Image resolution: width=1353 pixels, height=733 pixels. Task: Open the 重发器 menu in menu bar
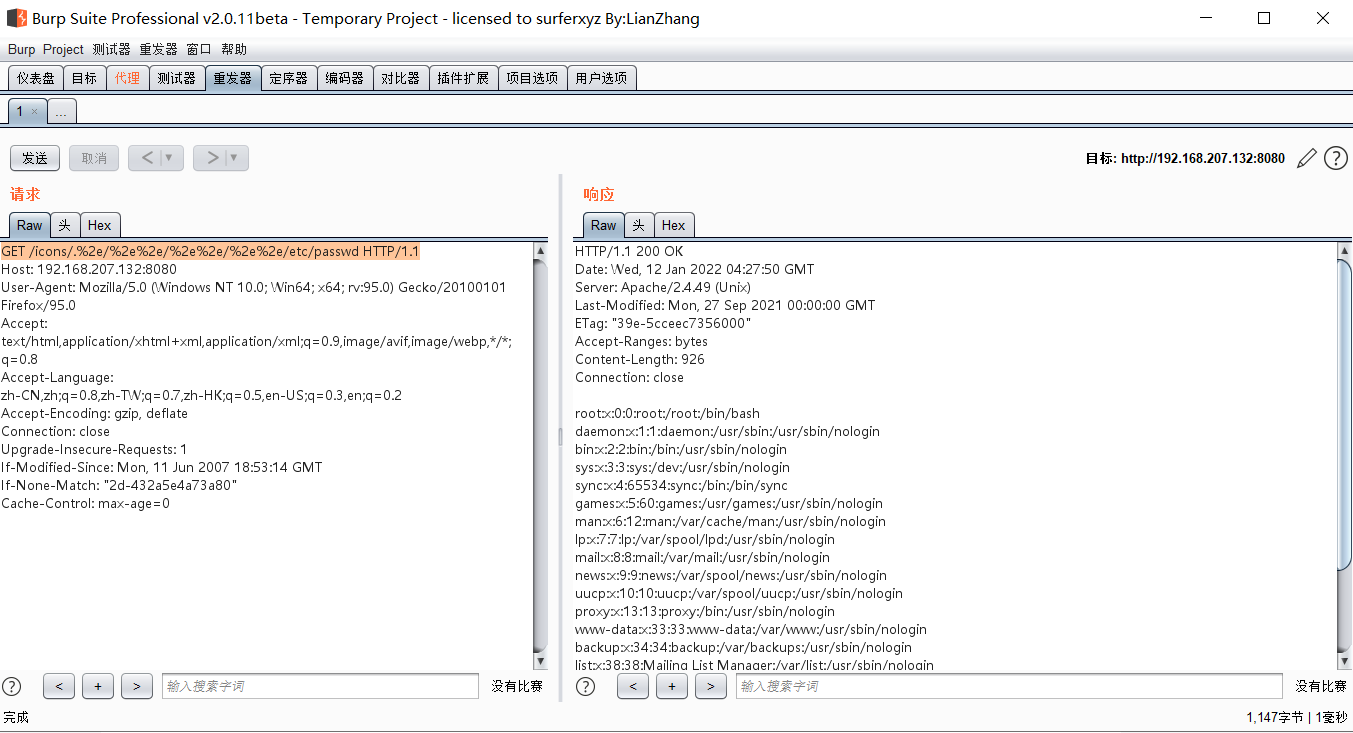point(158,49)
